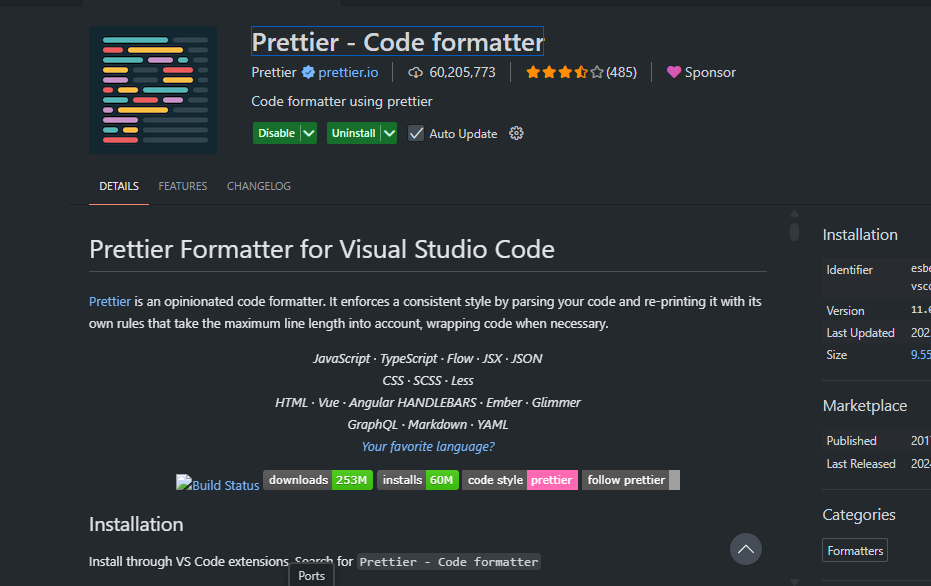This screenshot has height=586, width=931.
Task: Click the installs 60M badge
Action: point(417,480)
